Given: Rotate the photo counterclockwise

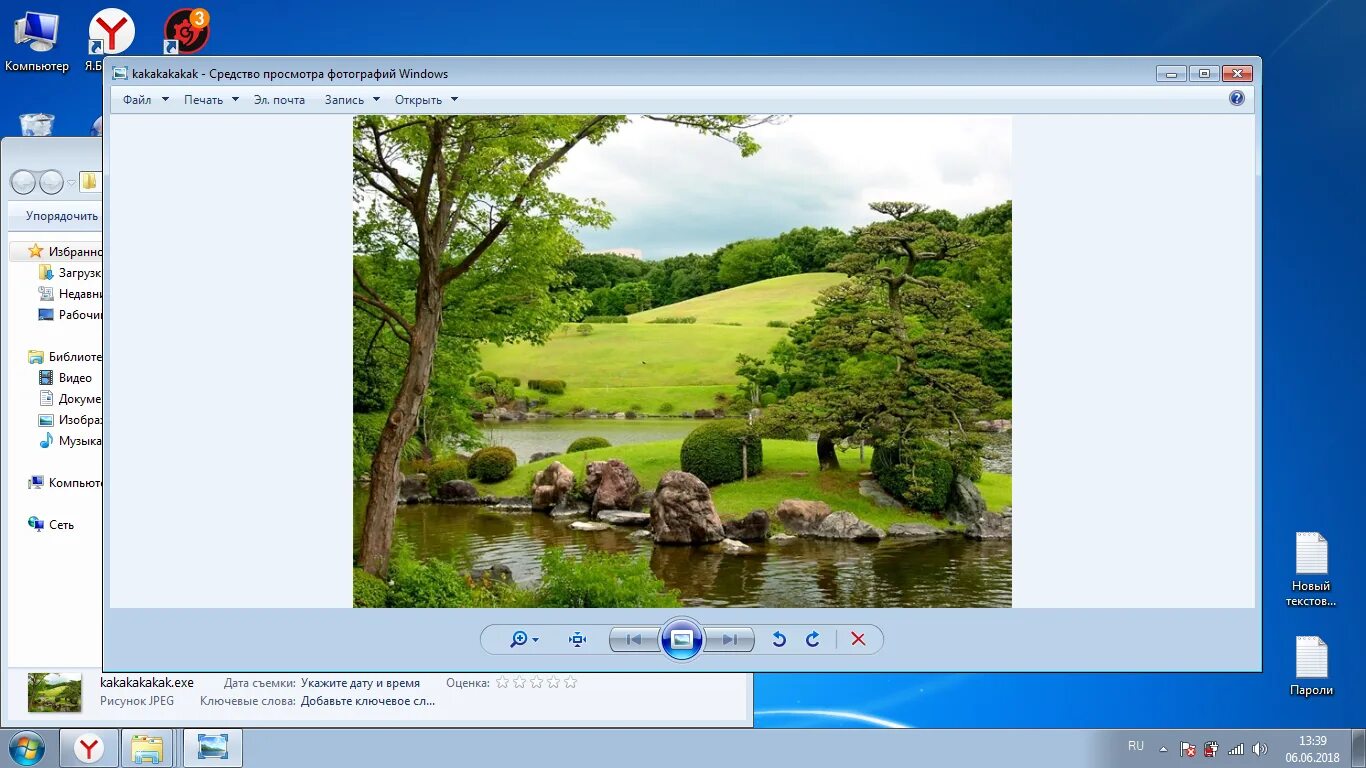Looking at the screenshot, I should (x=779, y=640).
